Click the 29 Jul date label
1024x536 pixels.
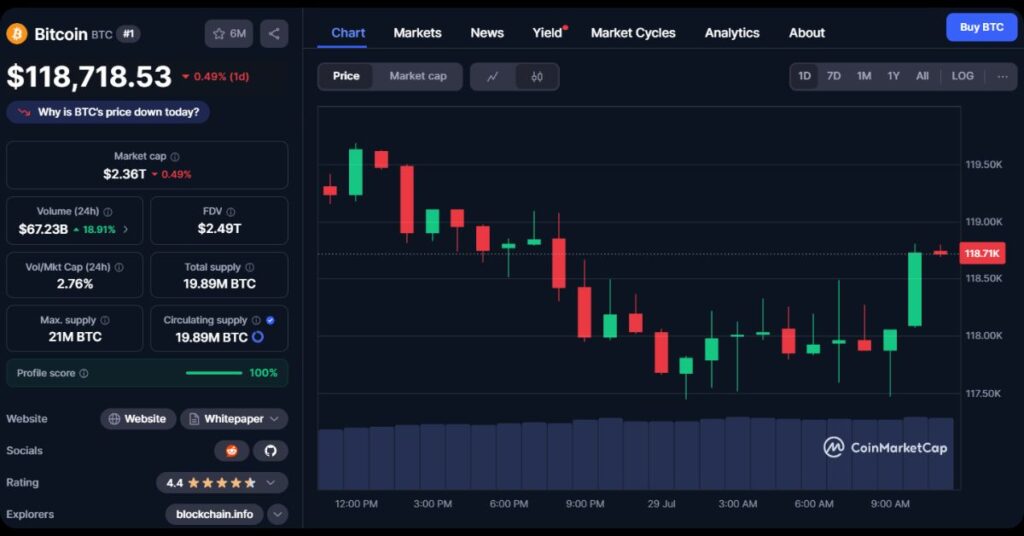(662, 504)
